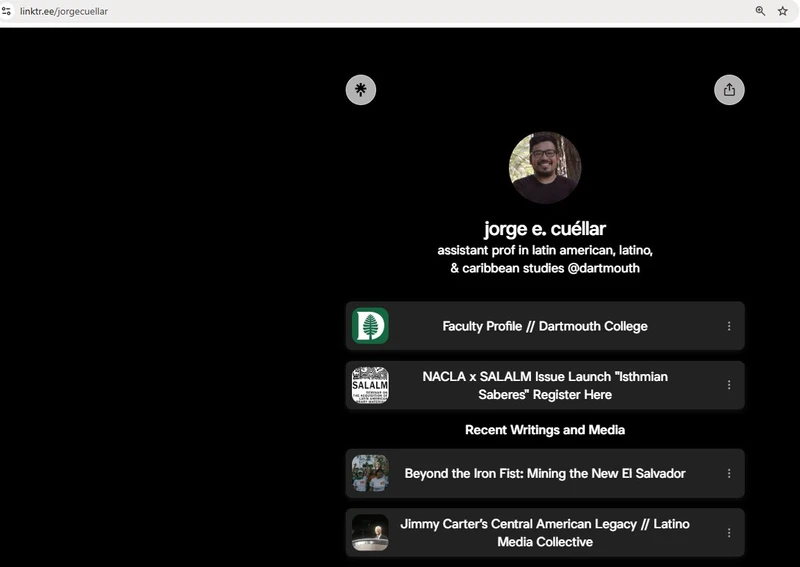
Task: Click the Linktree asterisk logo button
Action: pyautogui.click(x=361, y=90)
